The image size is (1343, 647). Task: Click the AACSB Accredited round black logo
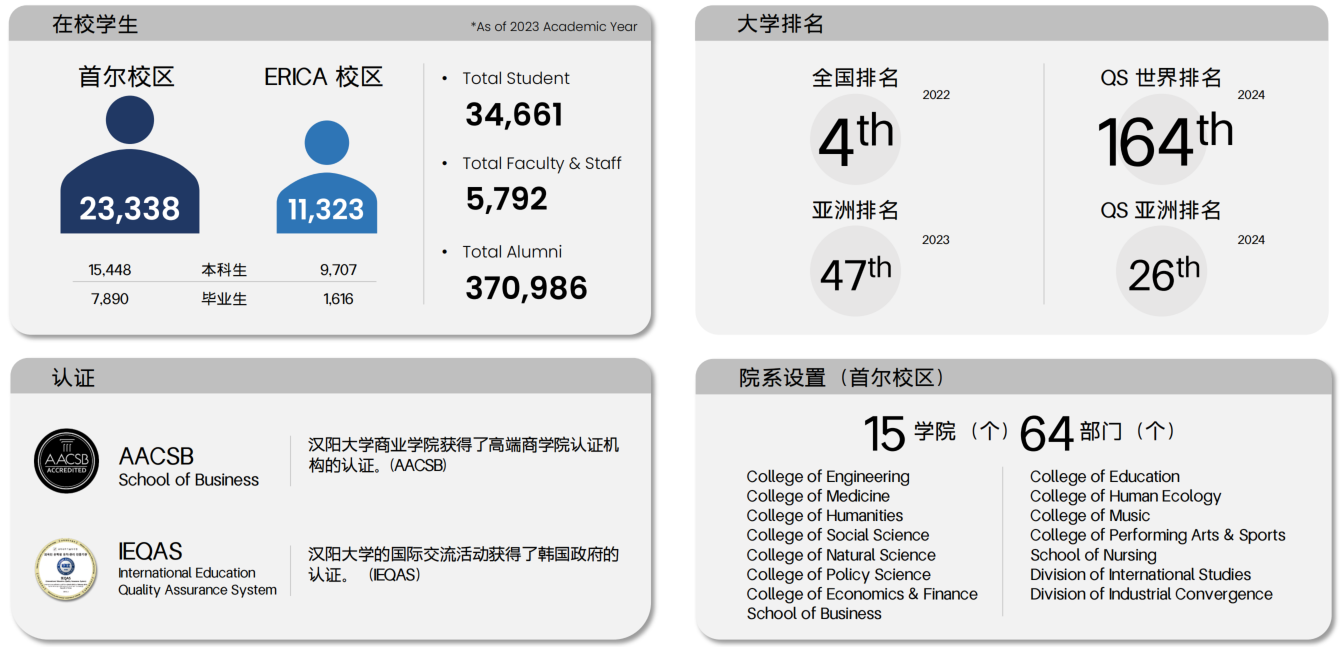coord(66,461)
